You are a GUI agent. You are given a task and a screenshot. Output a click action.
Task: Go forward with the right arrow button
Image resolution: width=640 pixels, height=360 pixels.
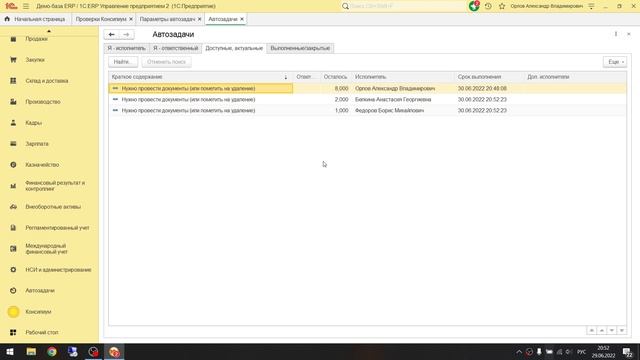(x=127, y=35)
